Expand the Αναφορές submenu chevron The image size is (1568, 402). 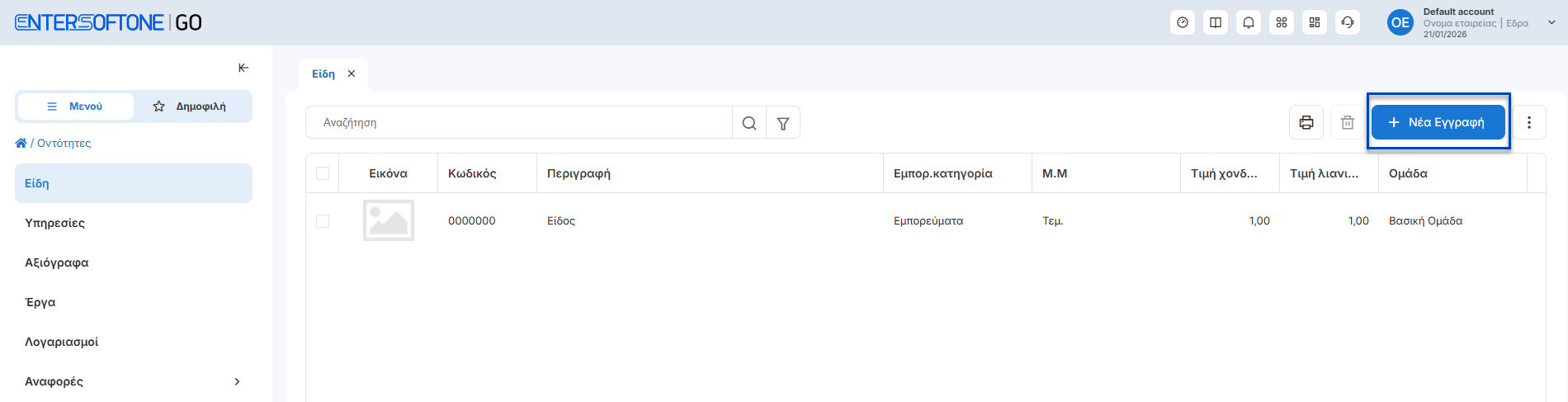[237, 381]
